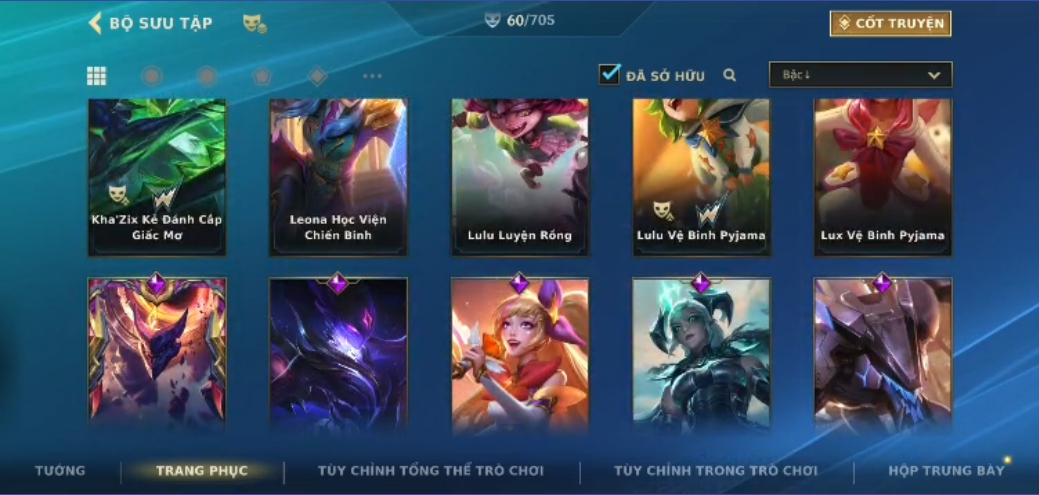This screenshot has width=1039, height=495.
Task: Open the theater masks icon beside Bộ Sưu Tập
Action: click(x=254, y=24)
